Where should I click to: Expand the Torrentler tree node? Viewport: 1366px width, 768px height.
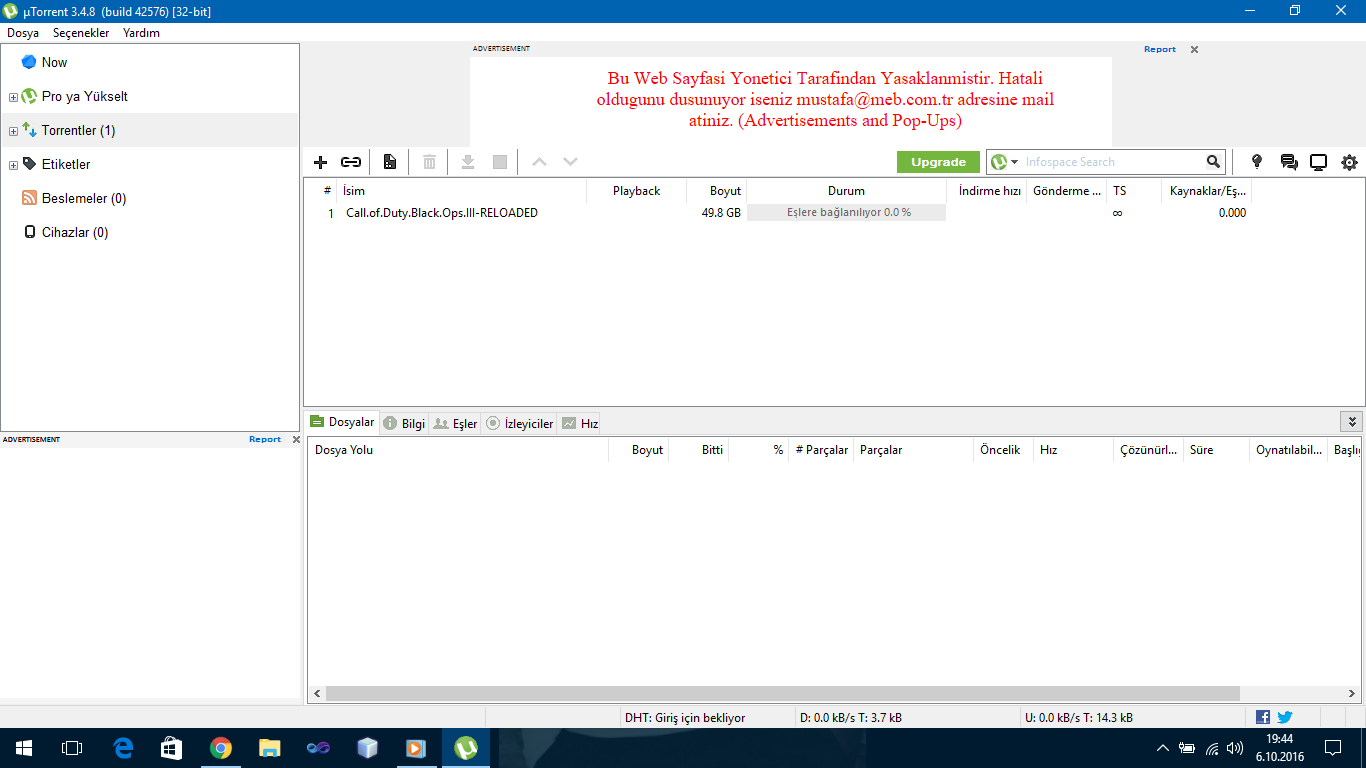(x=13, y=131)
